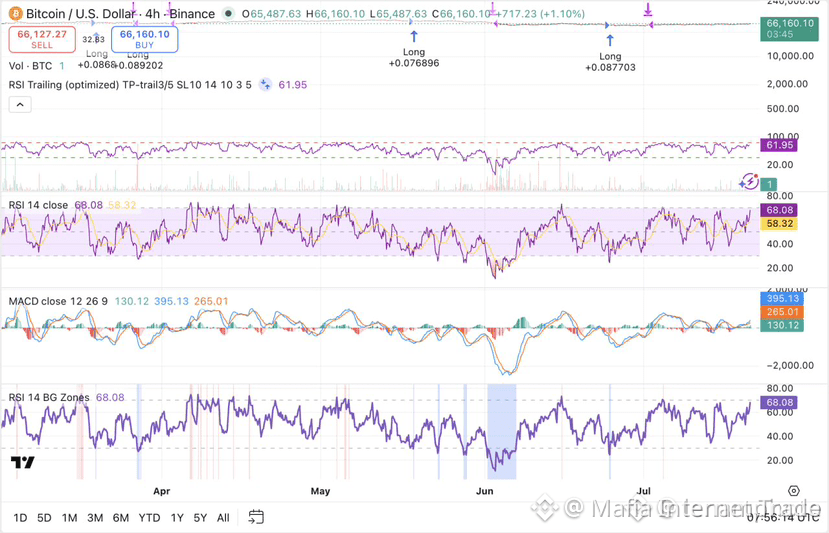Select the 3M time range

click(95, 518)
